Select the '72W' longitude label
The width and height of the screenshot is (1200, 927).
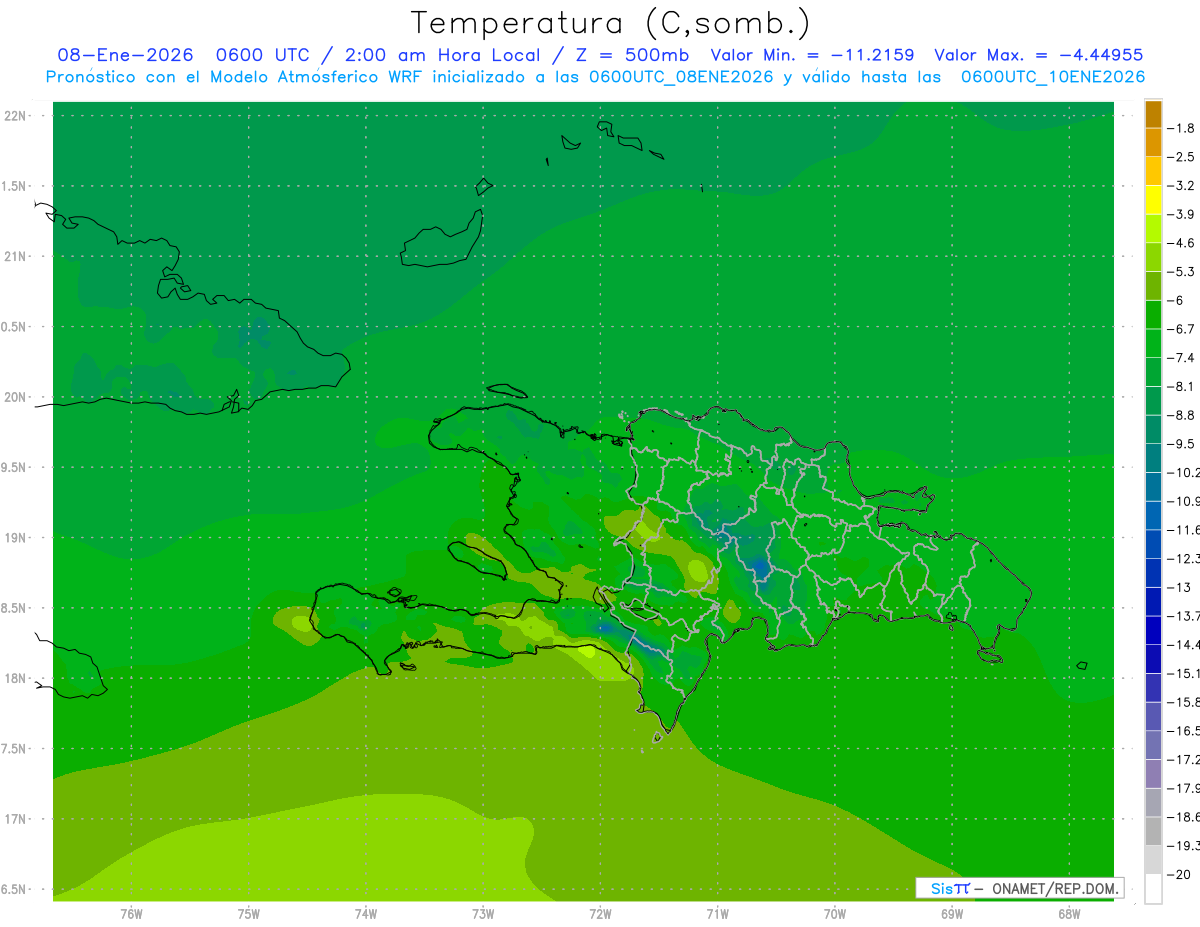click(600, 914)
